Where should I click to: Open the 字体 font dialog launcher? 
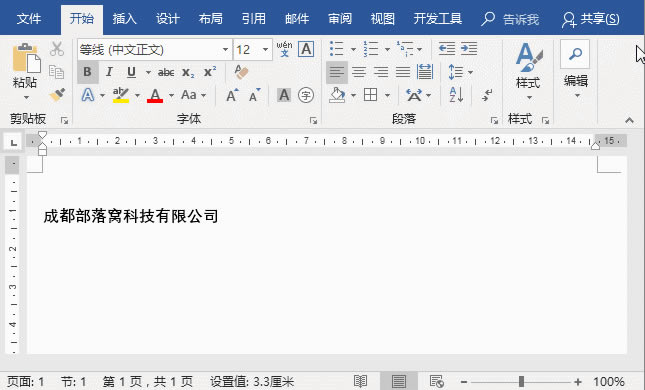313,120
